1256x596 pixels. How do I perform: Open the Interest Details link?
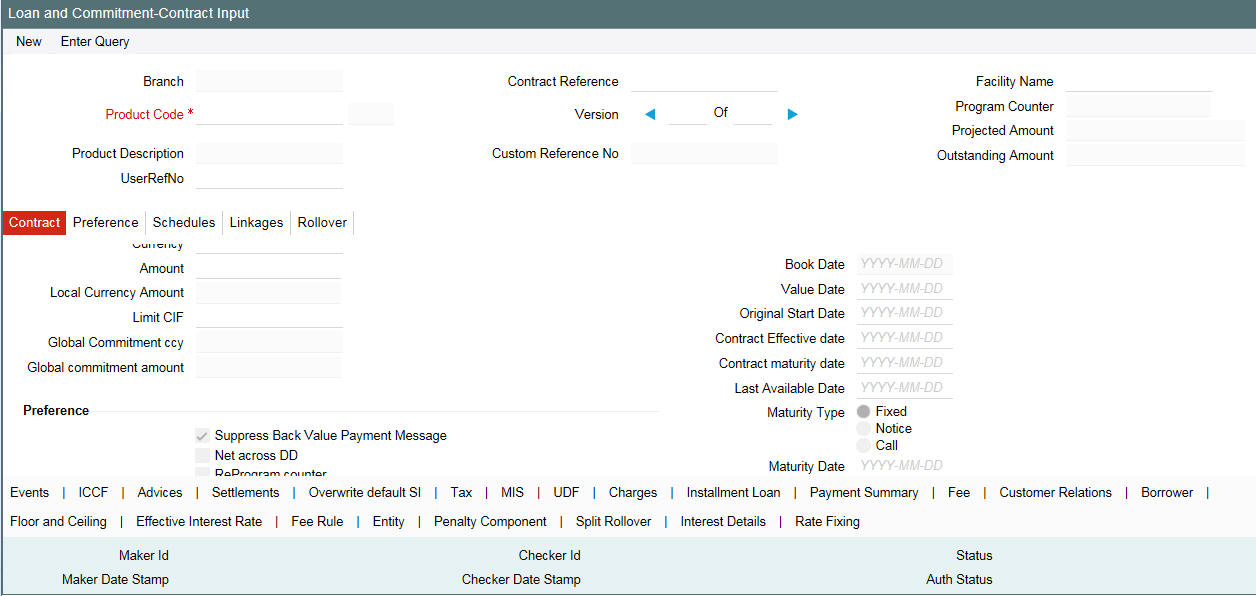click(723, 521)
